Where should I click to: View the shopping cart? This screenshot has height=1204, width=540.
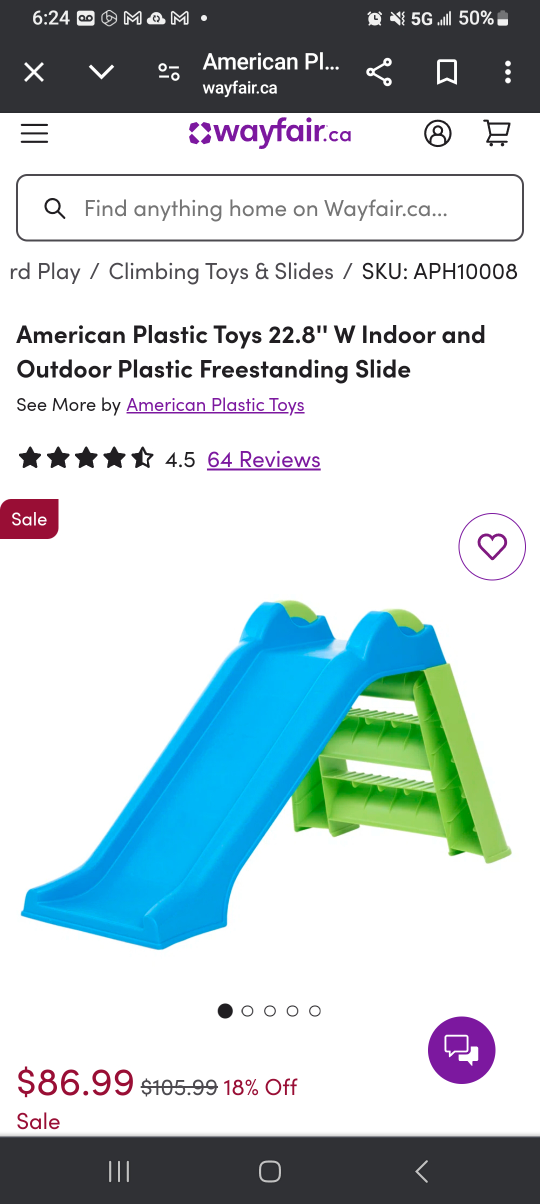[497, 133]
